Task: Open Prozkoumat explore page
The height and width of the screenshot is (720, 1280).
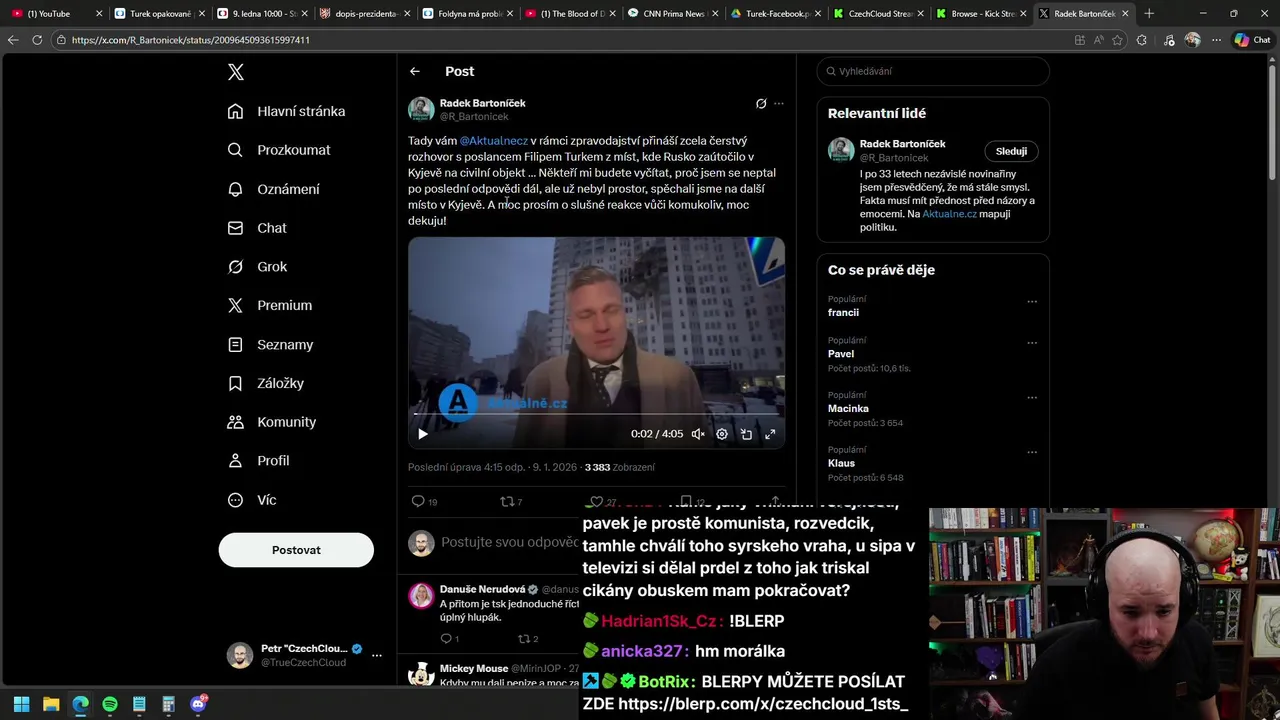Action: (279, 150)
